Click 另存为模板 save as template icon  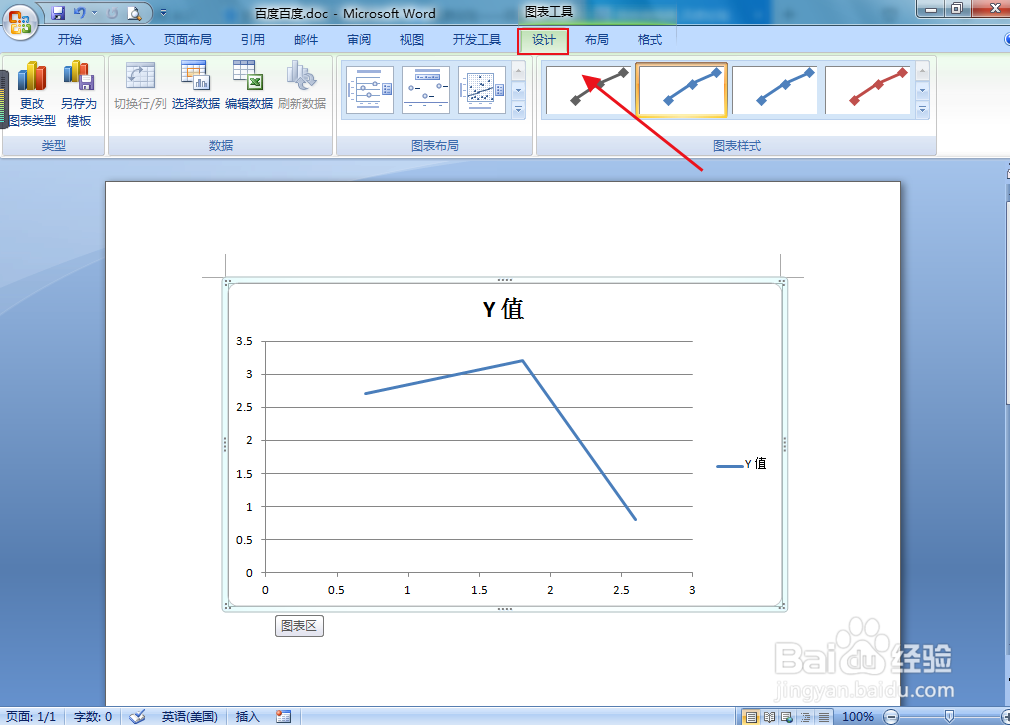click(79, 94)
